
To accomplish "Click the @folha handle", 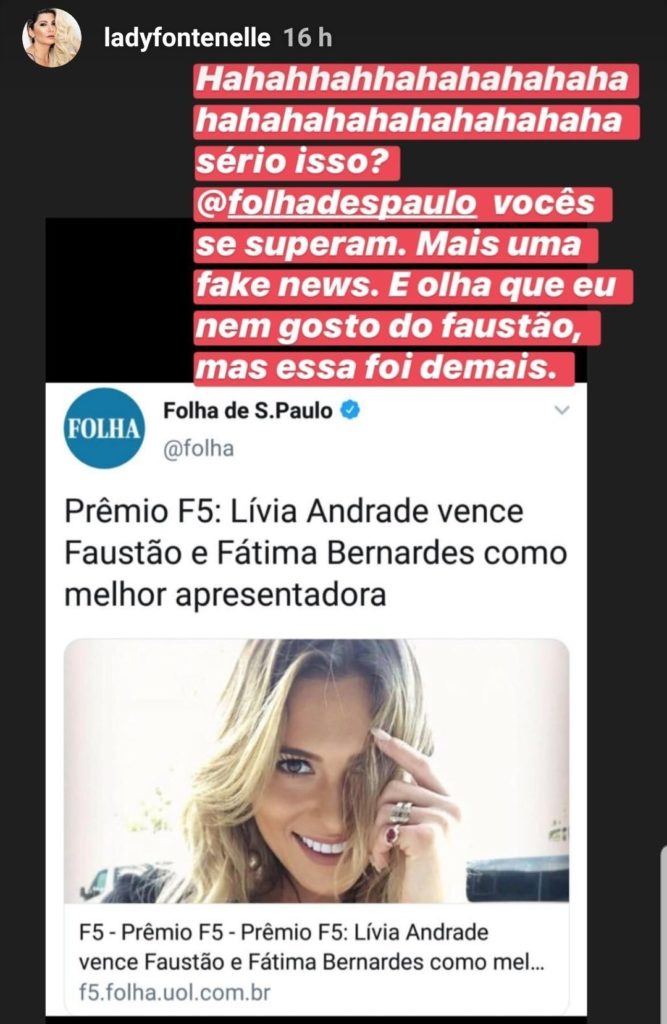I will (x=199, y=449).
